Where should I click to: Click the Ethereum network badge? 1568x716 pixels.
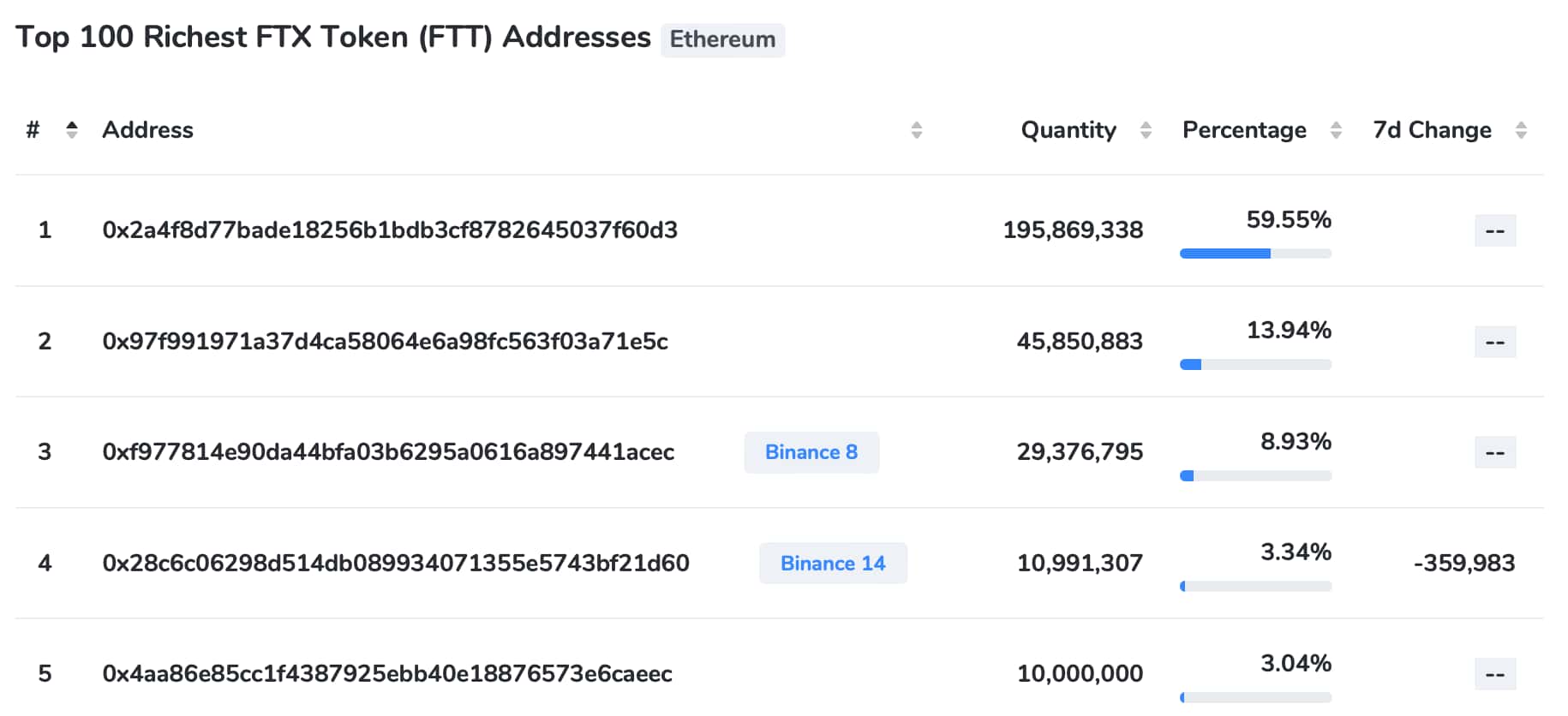point(722,40)
